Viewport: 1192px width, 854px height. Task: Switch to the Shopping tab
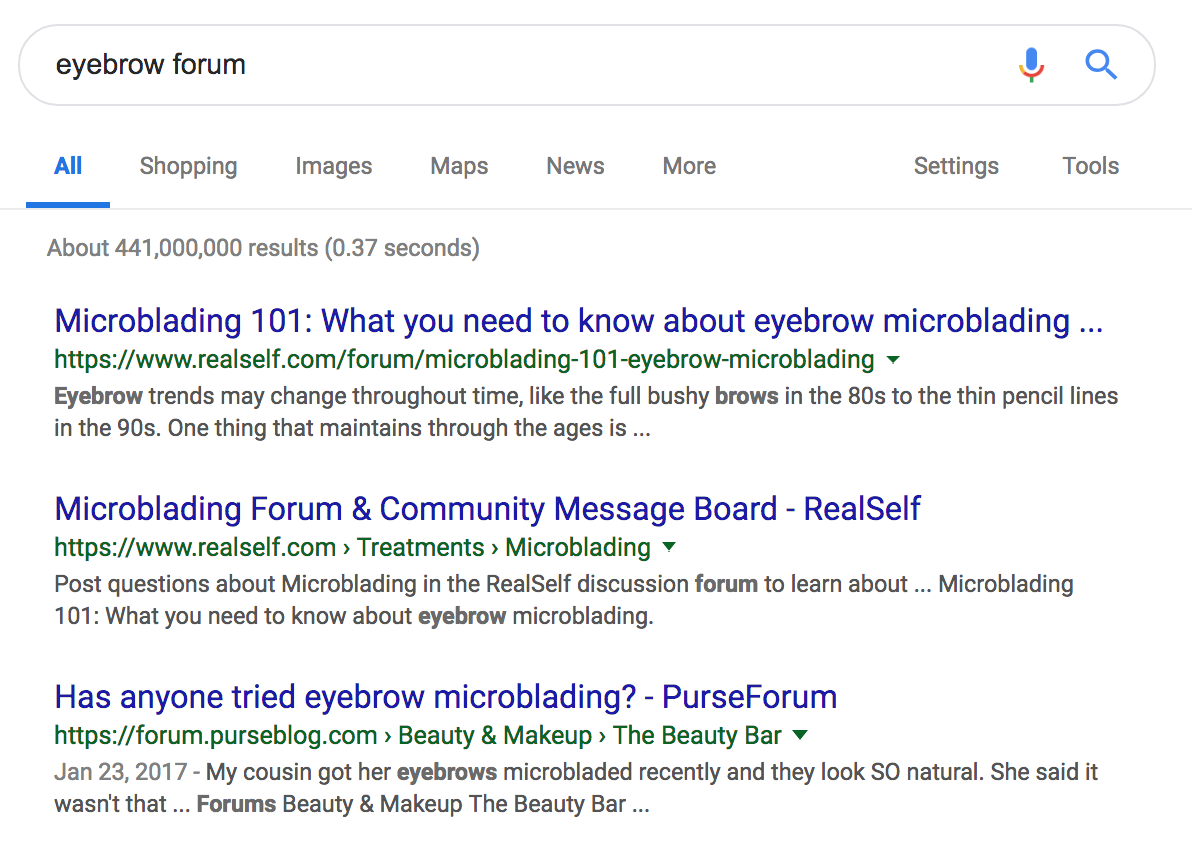pos(188,166)
